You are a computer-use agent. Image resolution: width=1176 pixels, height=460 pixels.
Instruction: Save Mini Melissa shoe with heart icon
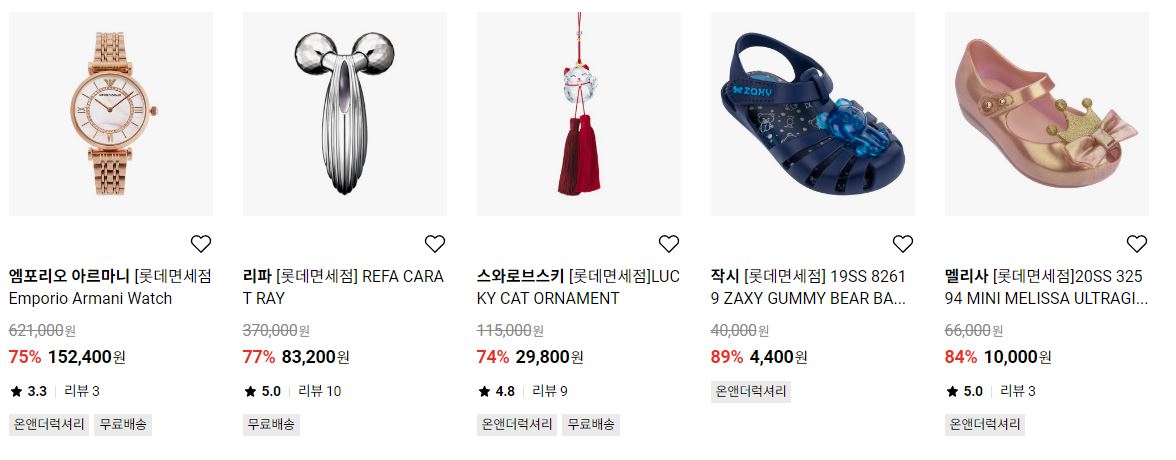[x=1137, y=244]
